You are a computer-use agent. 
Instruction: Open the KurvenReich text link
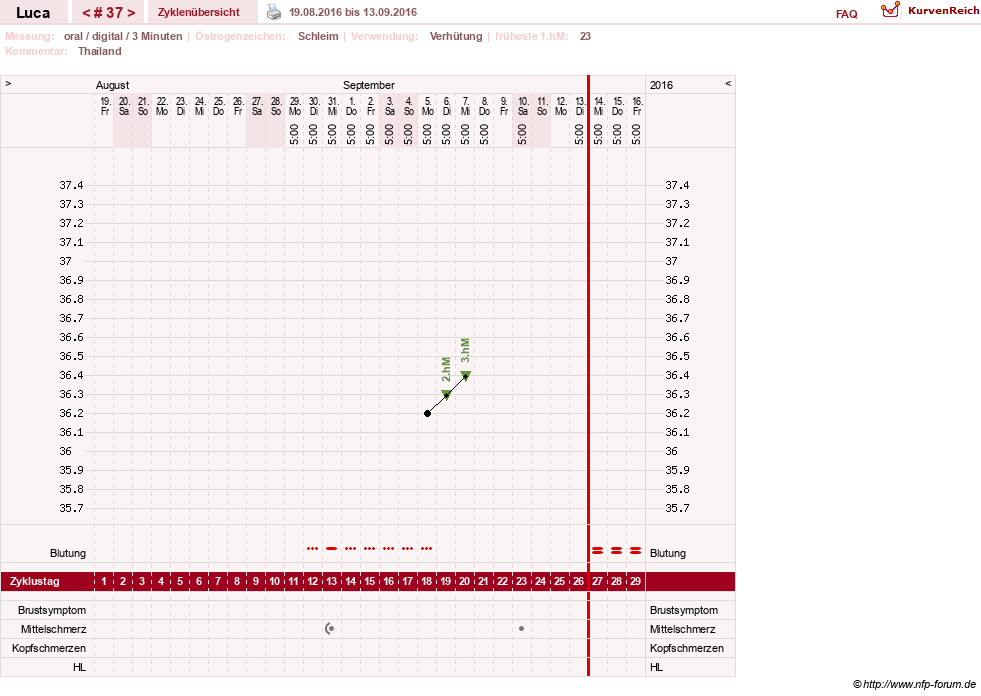(x=943, y=11)
